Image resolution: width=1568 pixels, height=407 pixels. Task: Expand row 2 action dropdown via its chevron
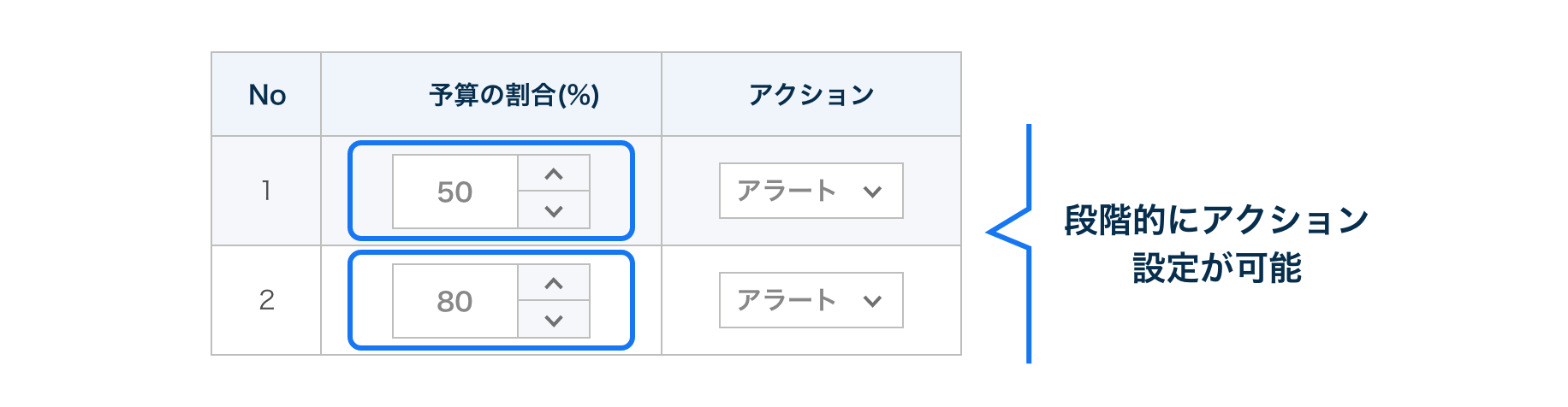tap(872, 301)
